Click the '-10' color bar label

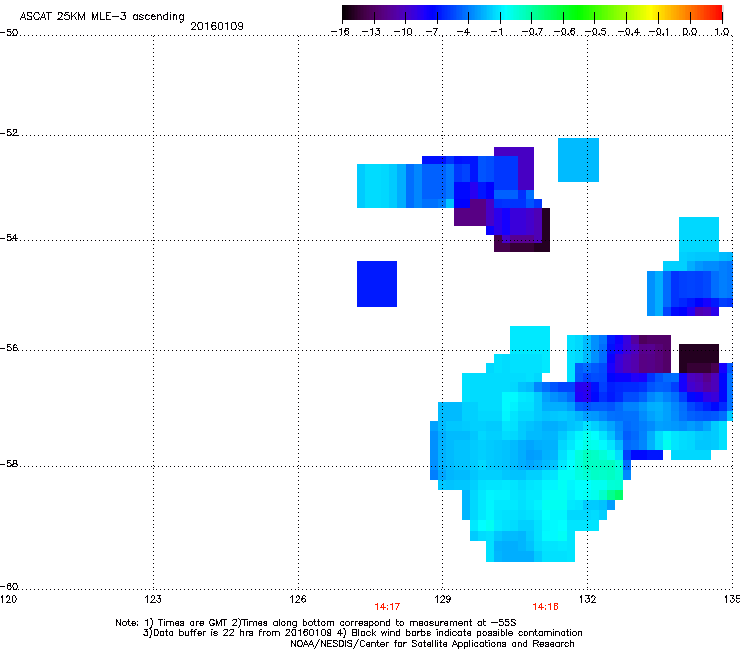point(403,32)
